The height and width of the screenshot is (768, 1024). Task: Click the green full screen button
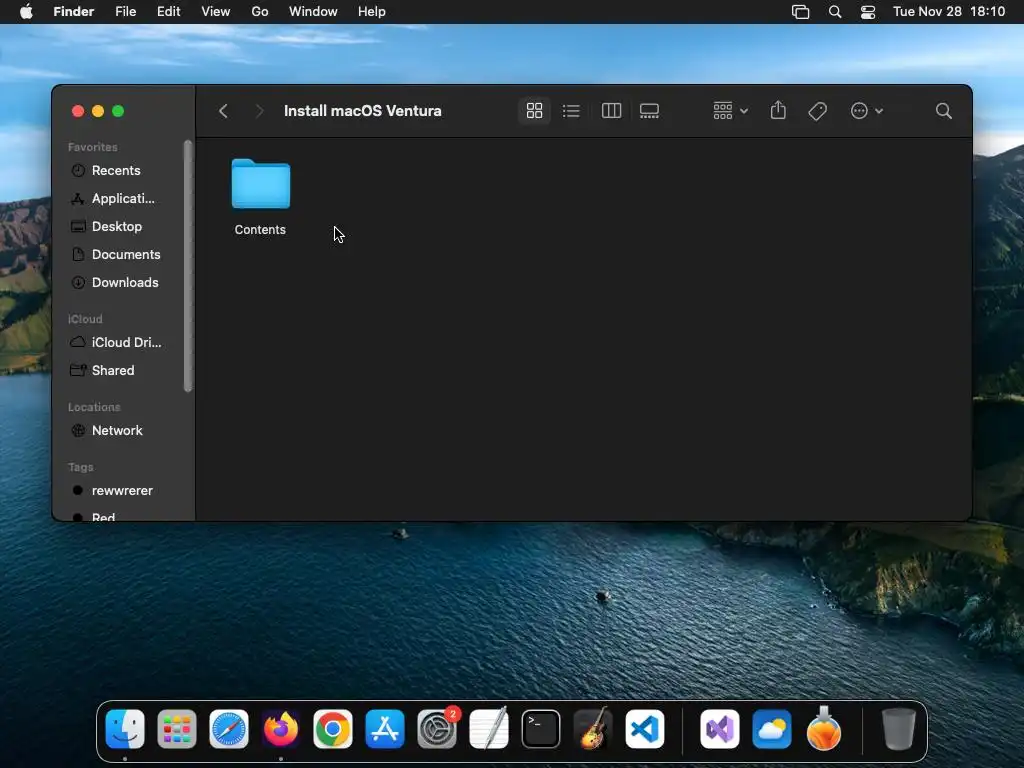click(118, 111)
